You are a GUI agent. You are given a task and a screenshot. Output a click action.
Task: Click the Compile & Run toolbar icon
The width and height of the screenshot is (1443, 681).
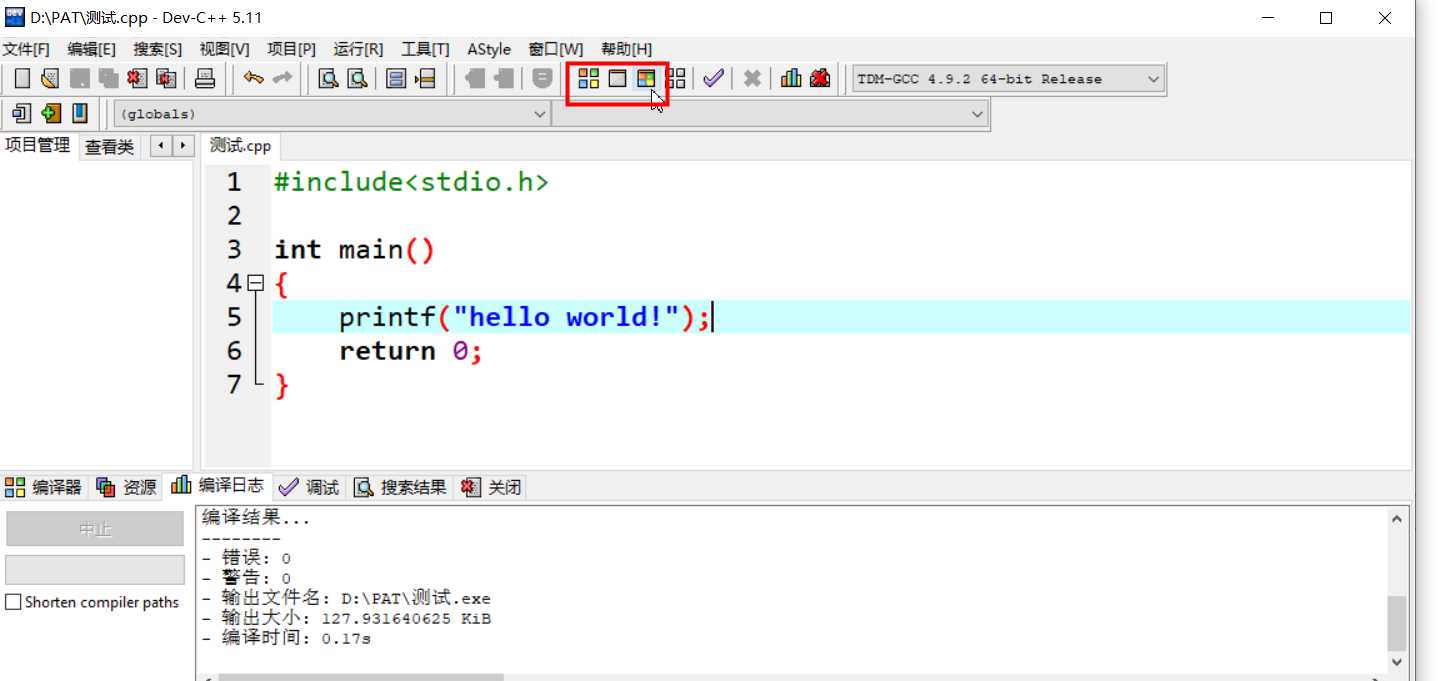point(647,78)
